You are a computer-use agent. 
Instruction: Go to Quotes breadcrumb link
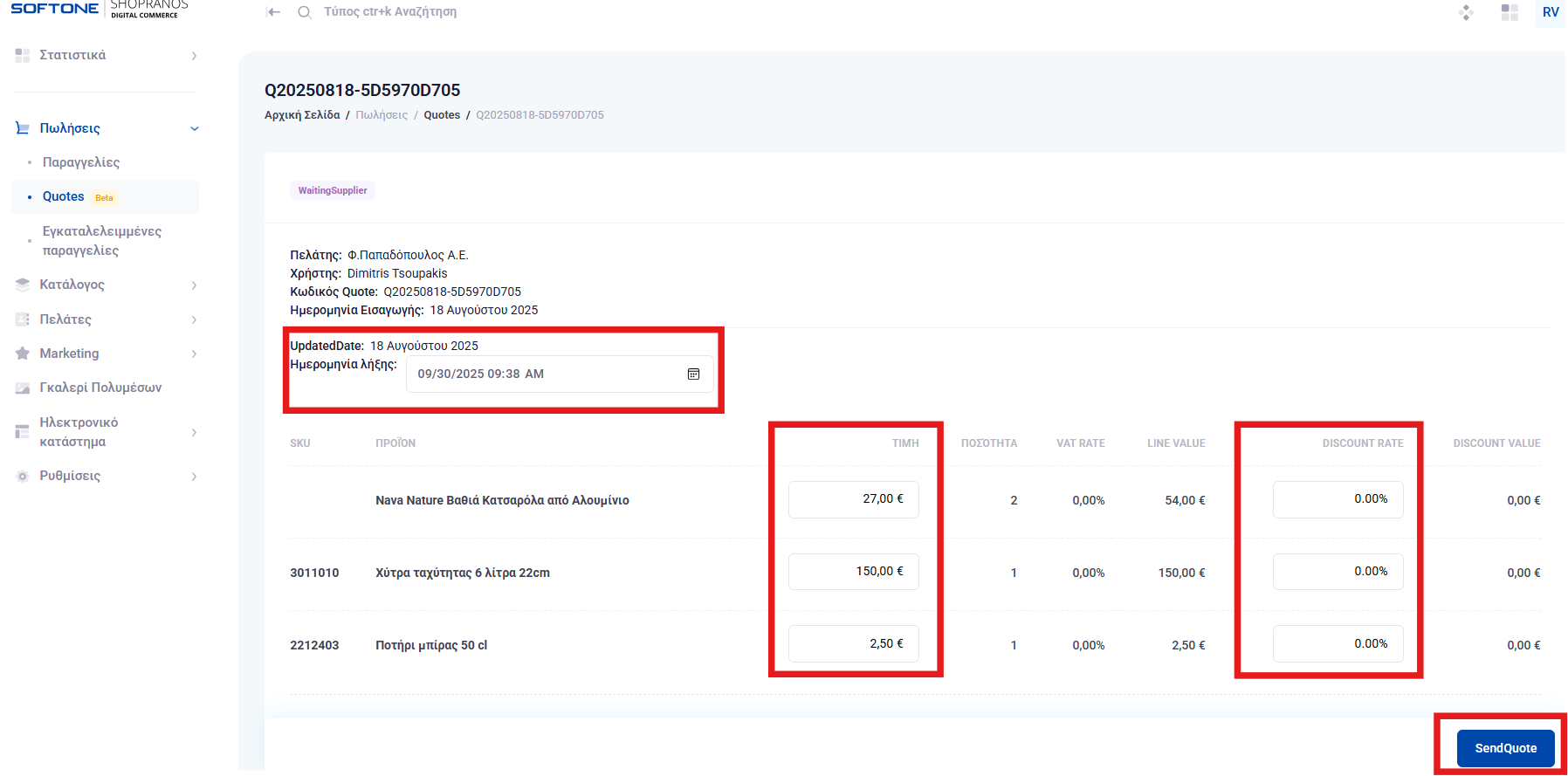point(442,115)
